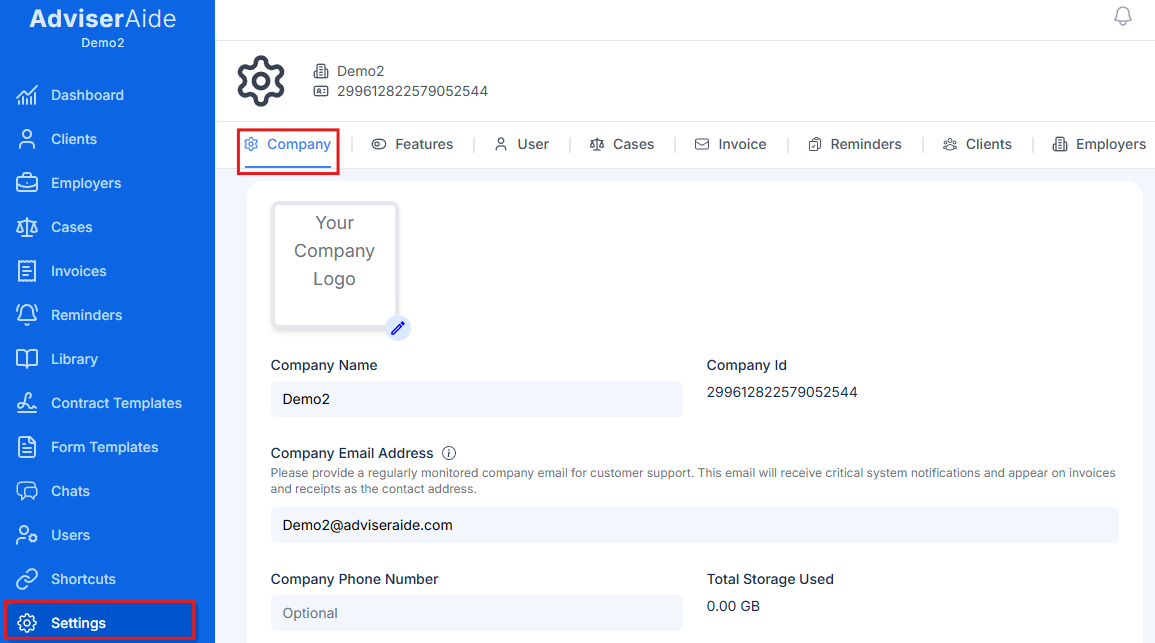Click inside the Company Name field
The height and width of the screenshot is (643, 1155).
[x=477, y=399]
